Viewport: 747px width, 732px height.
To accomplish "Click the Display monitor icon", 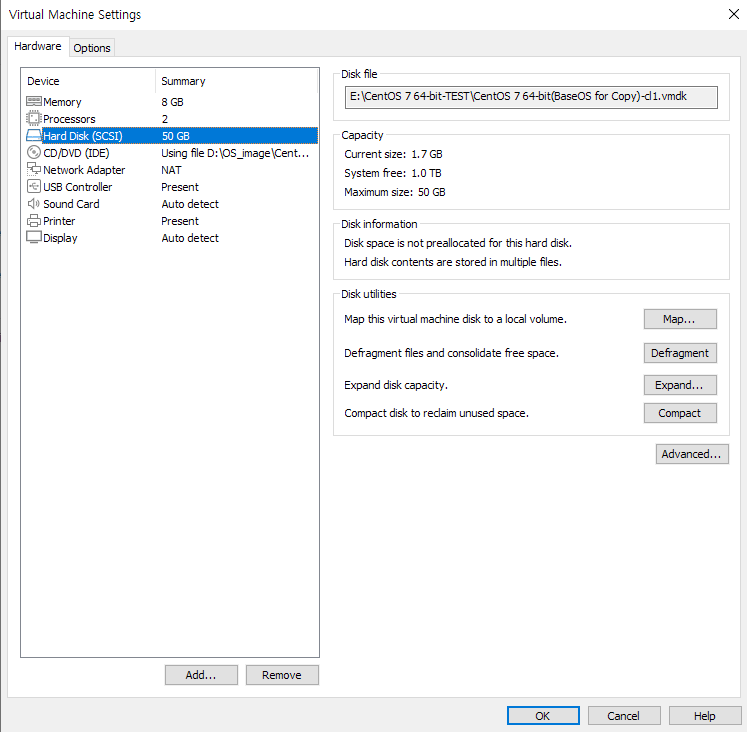I will click(x=33, y=237).
